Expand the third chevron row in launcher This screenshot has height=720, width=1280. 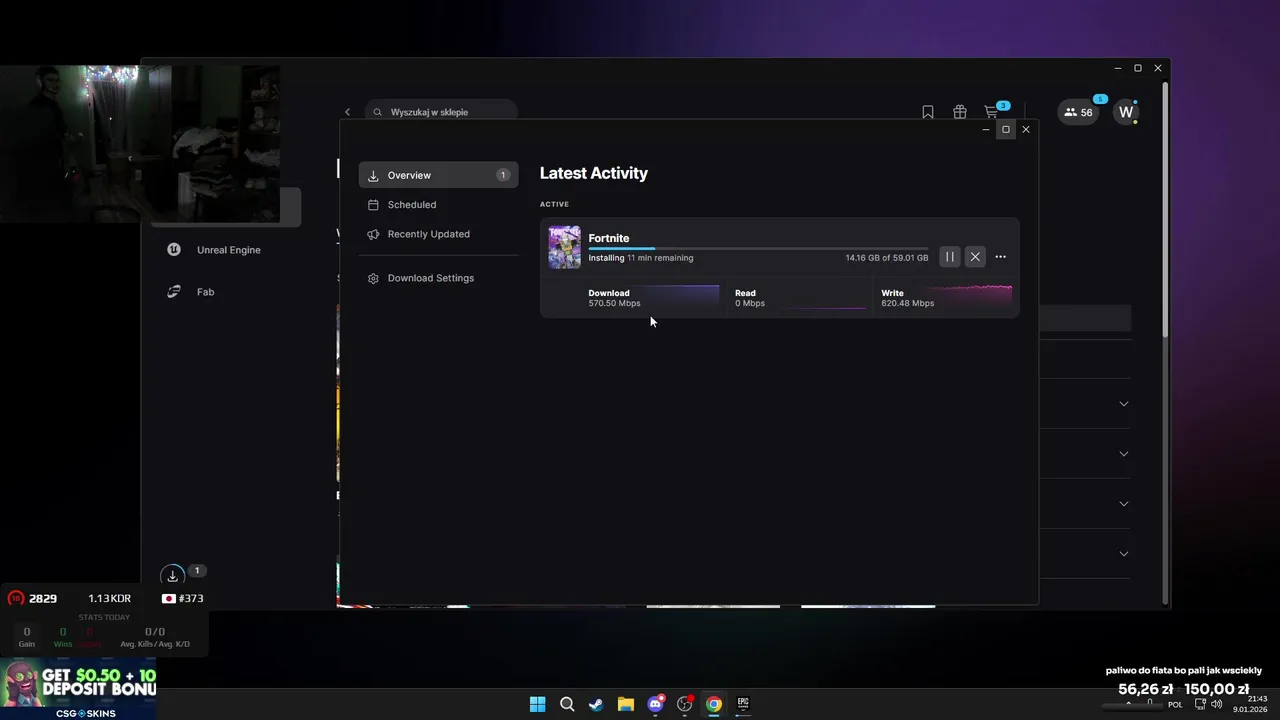pos(1124,504)
